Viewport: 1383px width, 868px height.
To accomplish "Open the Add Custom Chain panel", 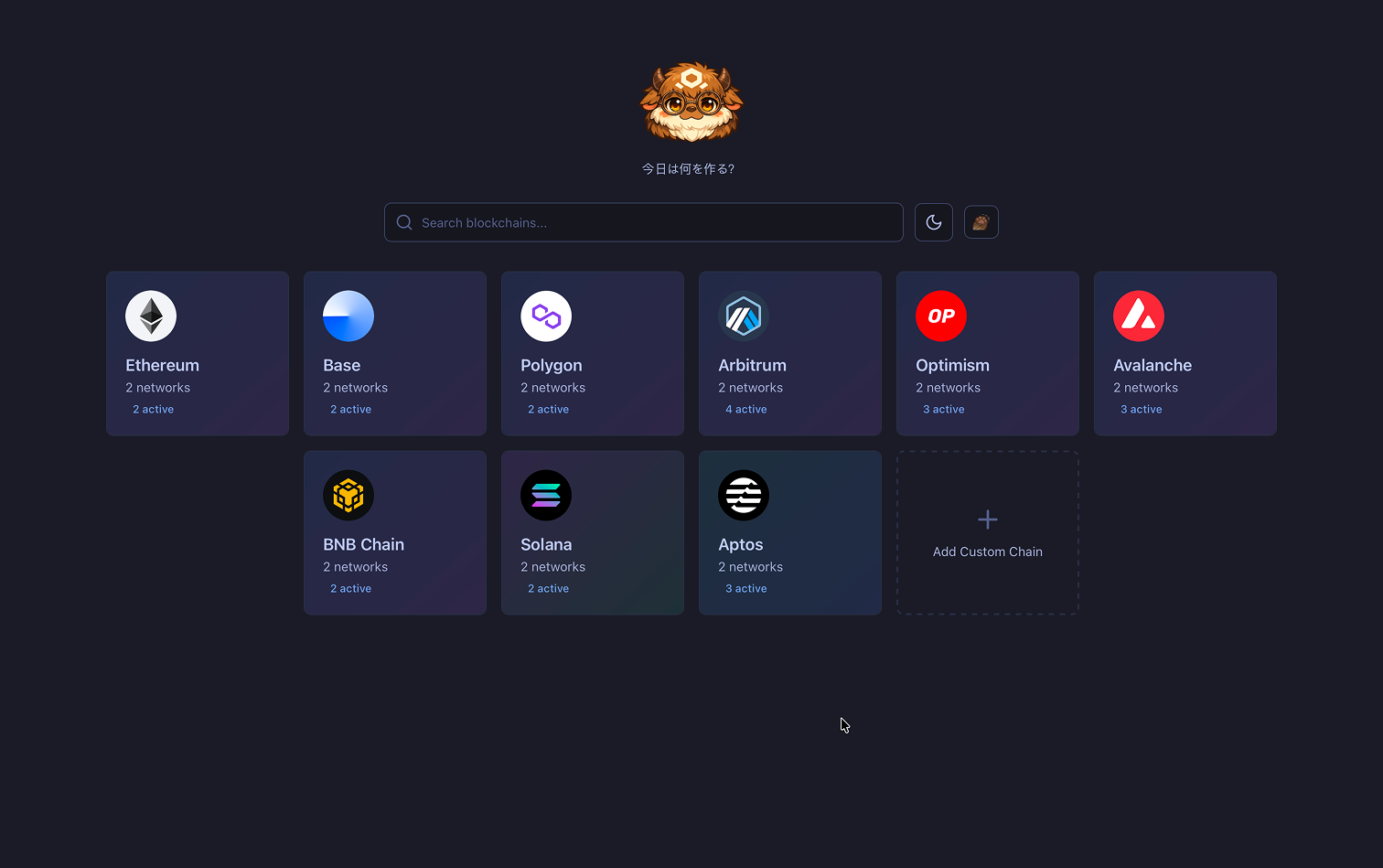I will click(987, 532).
